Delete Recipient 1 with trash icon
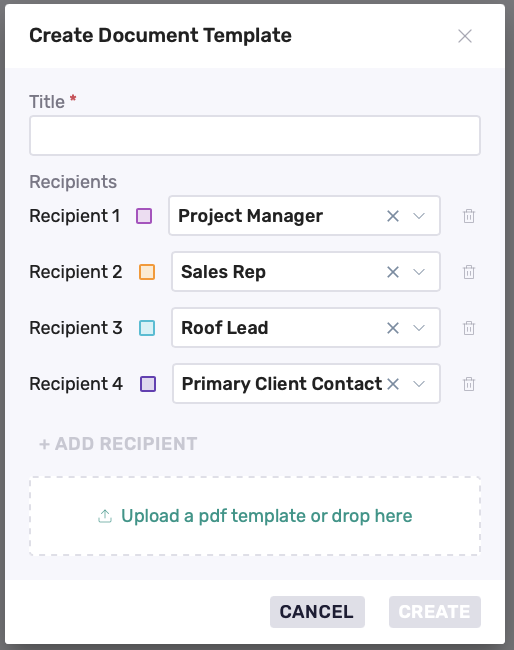 pyautogui.click(x=469, y=216)
